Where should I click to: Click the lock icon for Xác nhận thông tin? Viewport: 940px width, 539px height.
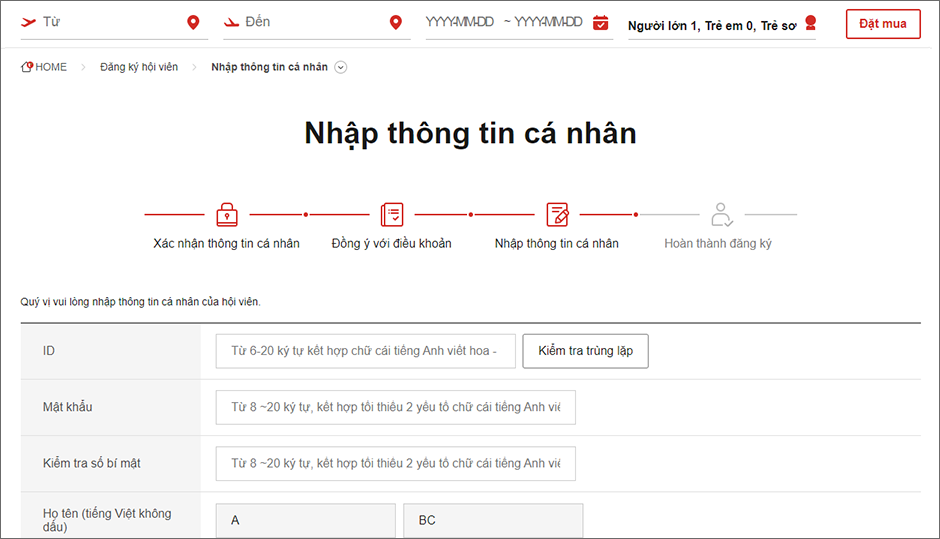(x=227, y=214)
